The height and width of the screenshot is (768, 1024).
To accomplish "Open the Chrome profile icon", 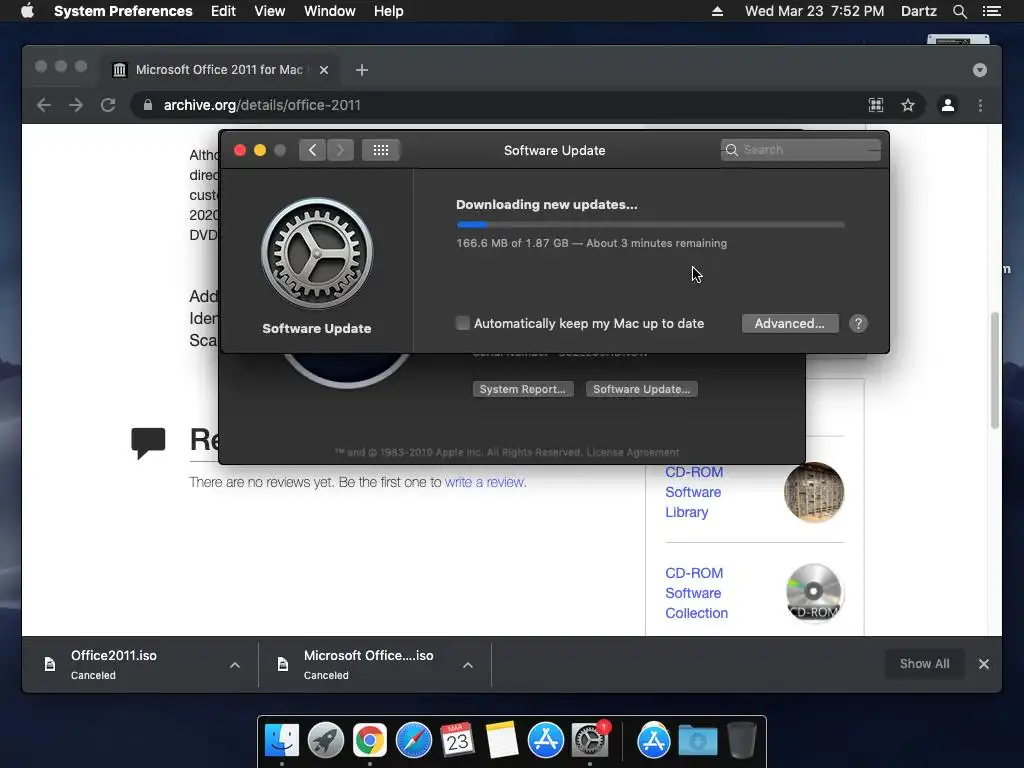I will coord(948,105).
